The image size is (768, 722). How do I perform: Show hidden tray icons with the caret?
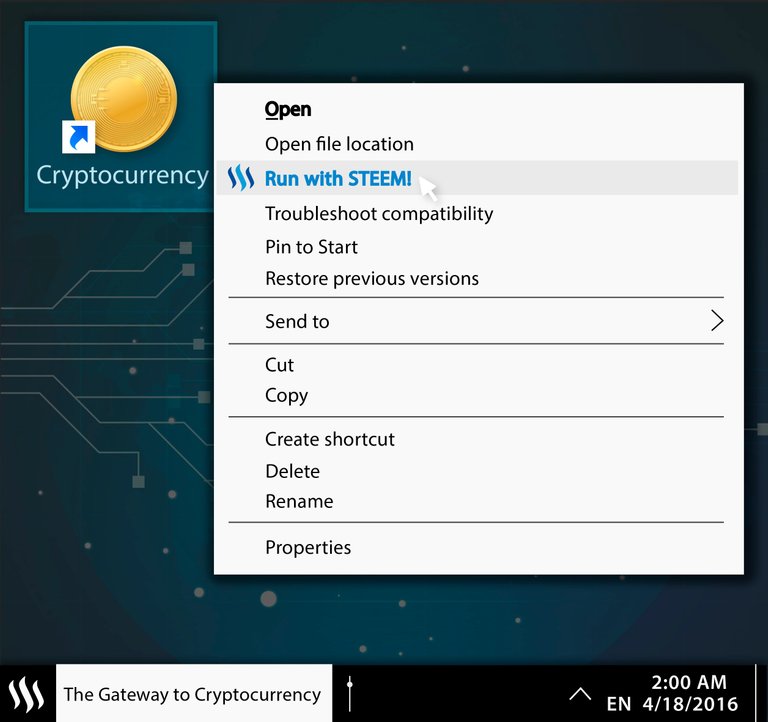[580, 694]
